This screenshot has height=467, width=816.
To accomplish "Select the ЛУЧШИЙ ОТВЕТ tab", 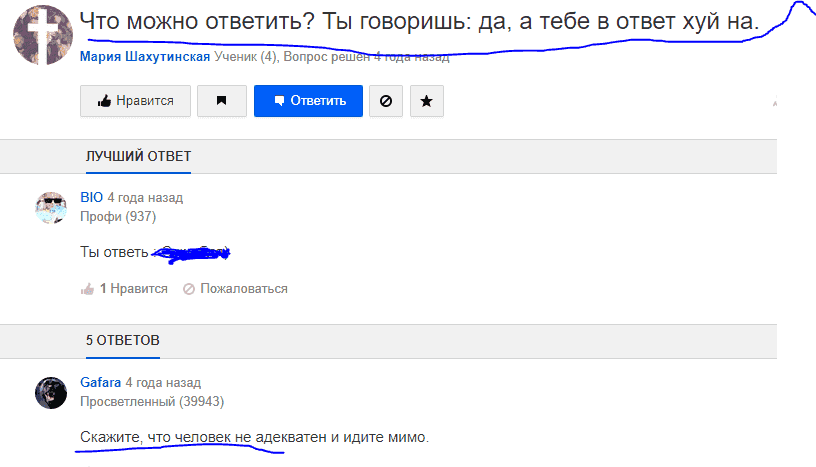I will pyautogui.click(x=138, y=156).
